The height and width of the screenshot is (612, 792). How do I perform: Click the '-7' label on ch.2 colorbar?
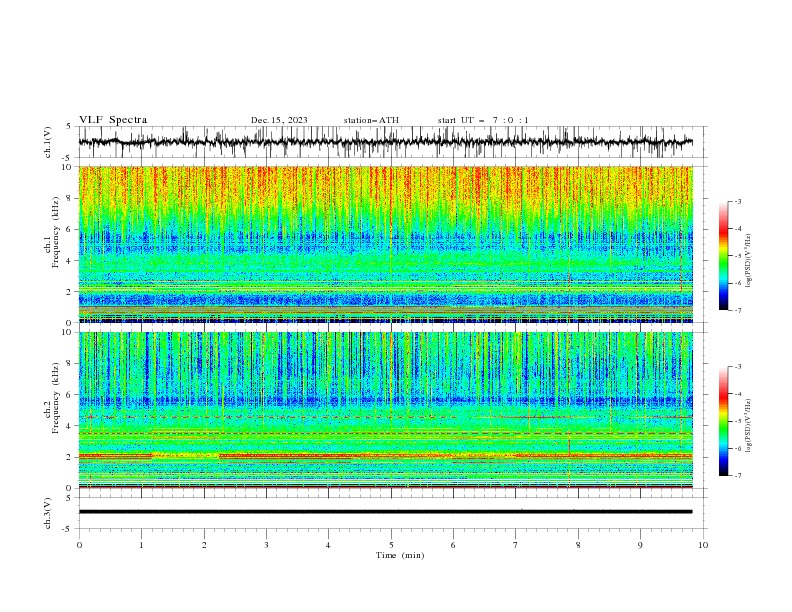(x=737, y=476)
